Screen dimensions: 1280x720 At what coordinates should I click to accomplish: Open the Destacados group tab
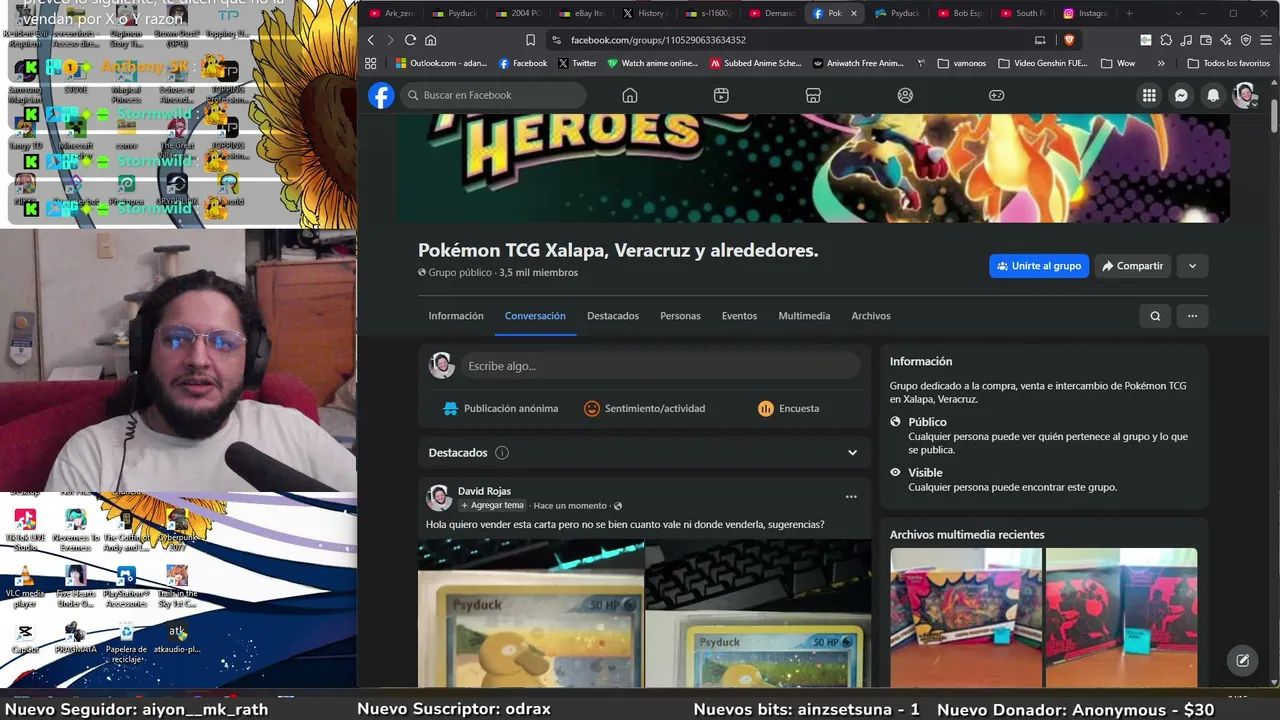pos(613,316)
